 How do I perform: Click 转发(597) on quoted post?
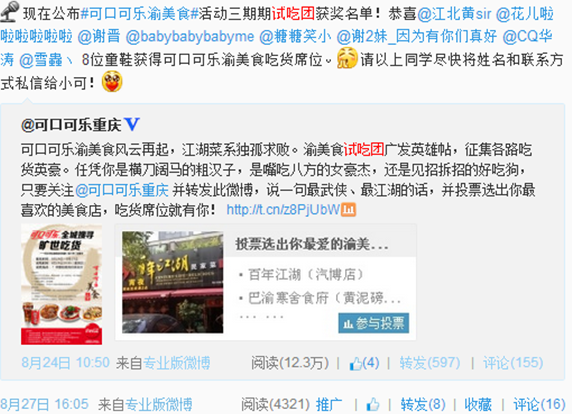[x=429, y=363]
